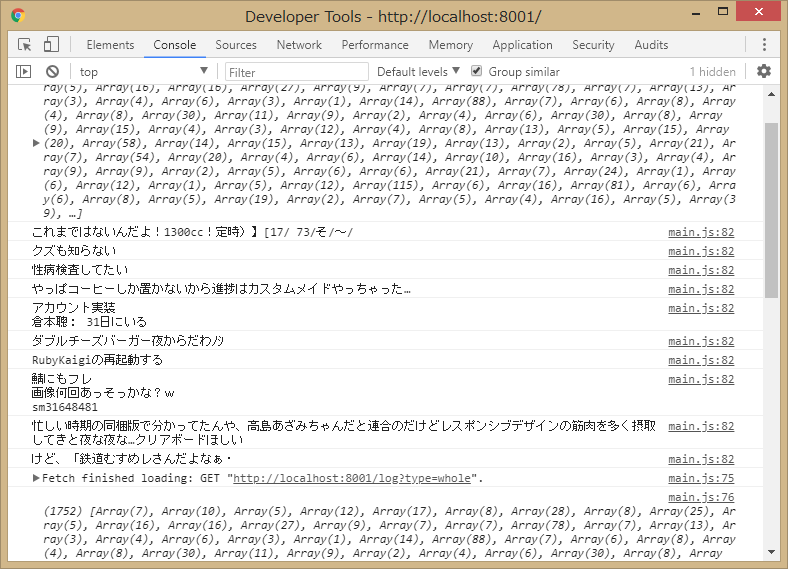Click the console vertical scrollbar down arrow

[x=771, y=551]
